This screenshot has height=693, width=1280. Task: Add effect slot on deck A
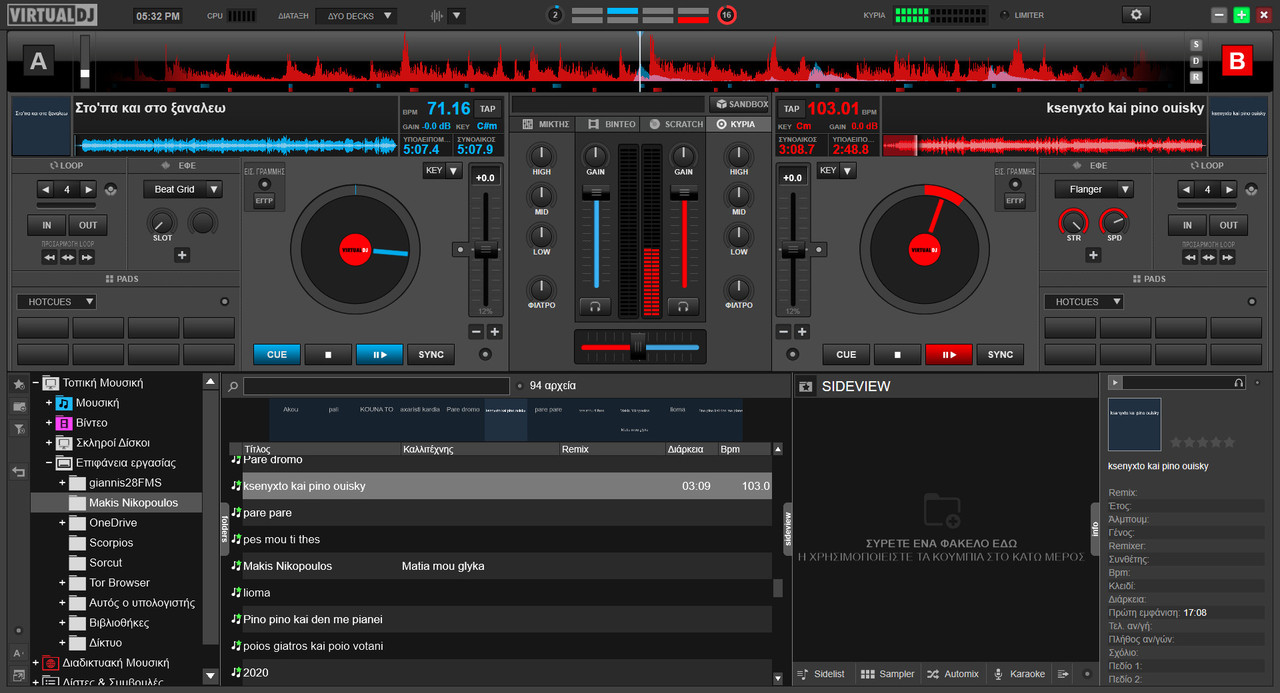coord(182,255)
